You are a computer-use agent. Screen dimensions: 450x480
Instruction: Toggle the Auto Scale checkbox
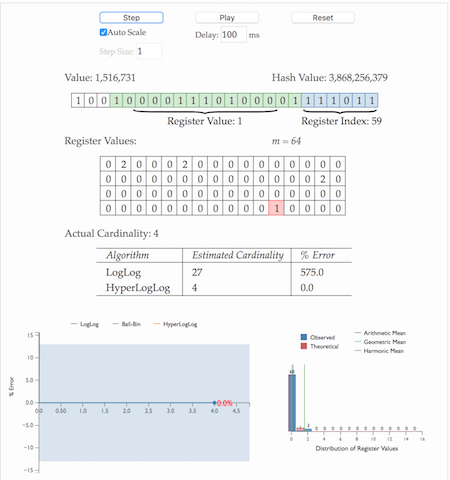click(x=103, y=32)
